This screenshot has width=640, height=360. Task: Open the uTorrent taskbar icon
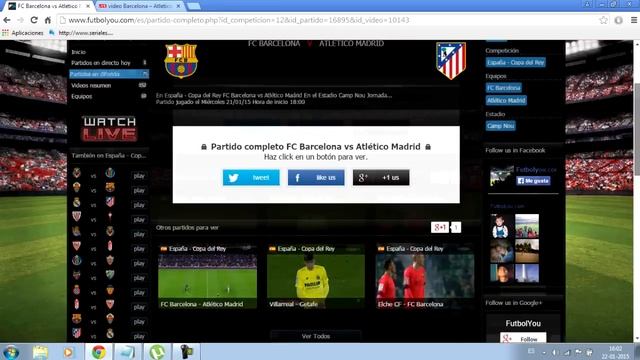(x=157, y=352)
